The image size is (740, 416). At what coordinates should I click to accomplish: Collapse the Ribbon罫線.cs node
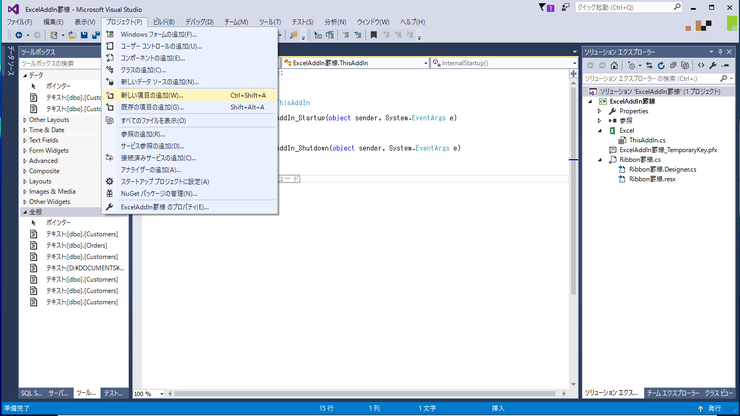(600, 160)
